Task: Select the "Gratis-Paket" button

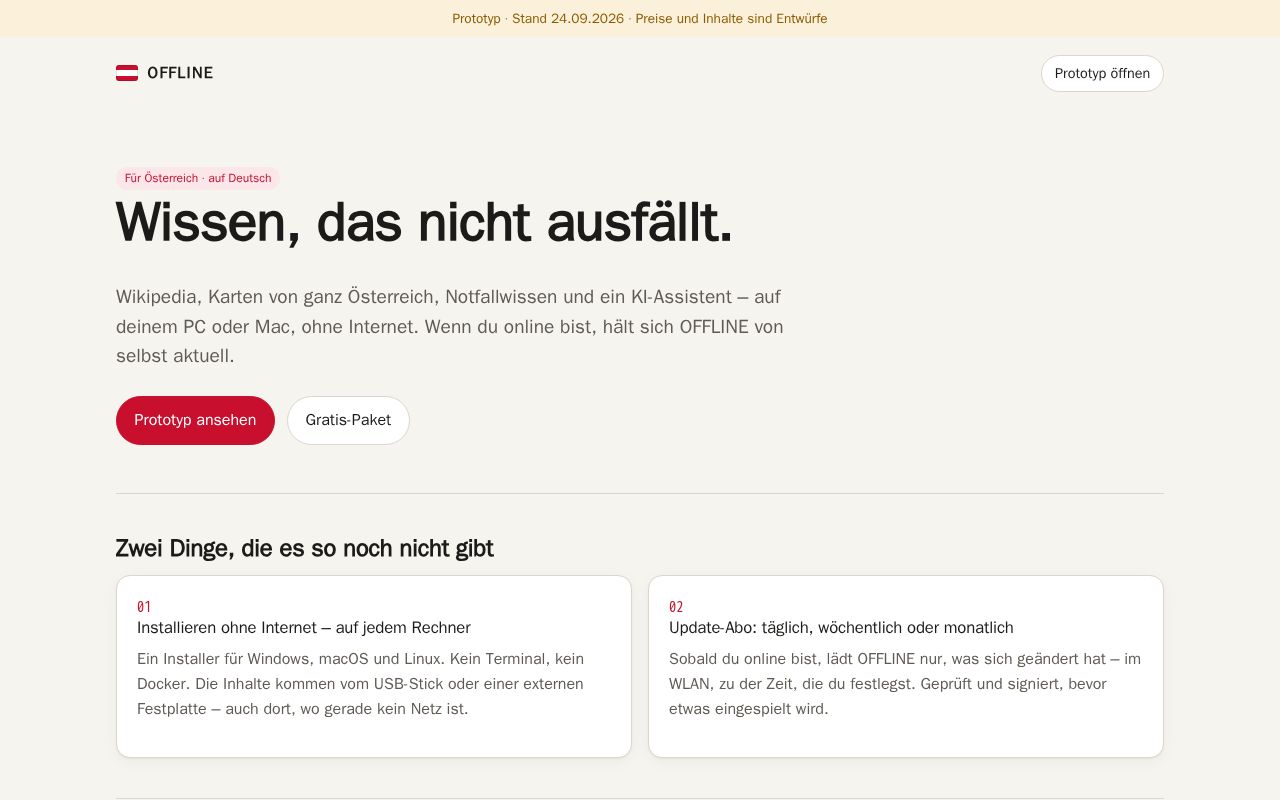Action: 348,420
